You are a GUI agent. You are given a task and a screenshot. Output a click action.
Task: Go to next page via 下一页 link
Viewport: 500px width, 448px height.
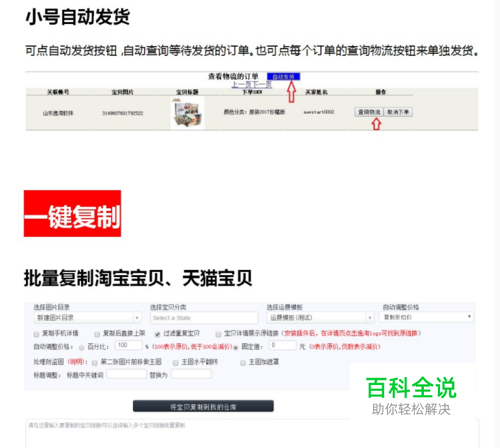(262, 85)
